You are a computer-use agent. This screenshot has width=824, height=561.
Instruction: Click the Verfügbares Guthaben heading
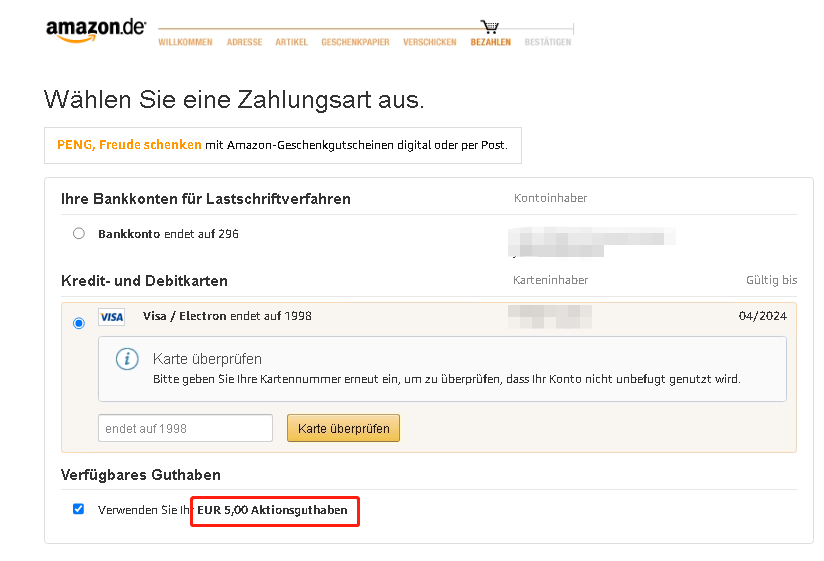[141, 475]
